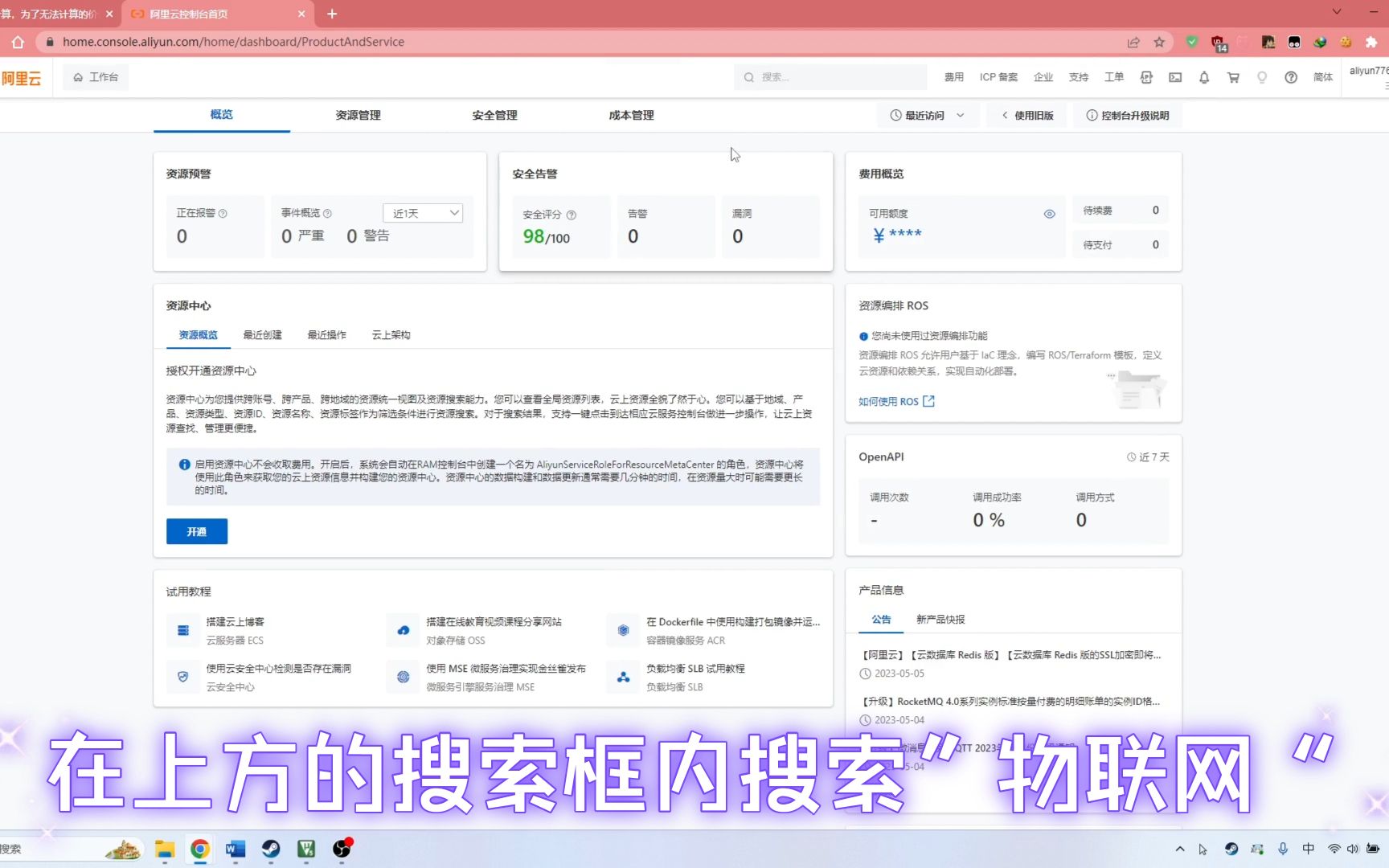Switch language via 简体 button
This screenshot has height=868, width=1389.
pyautogui.click(x=1323, y=77)
